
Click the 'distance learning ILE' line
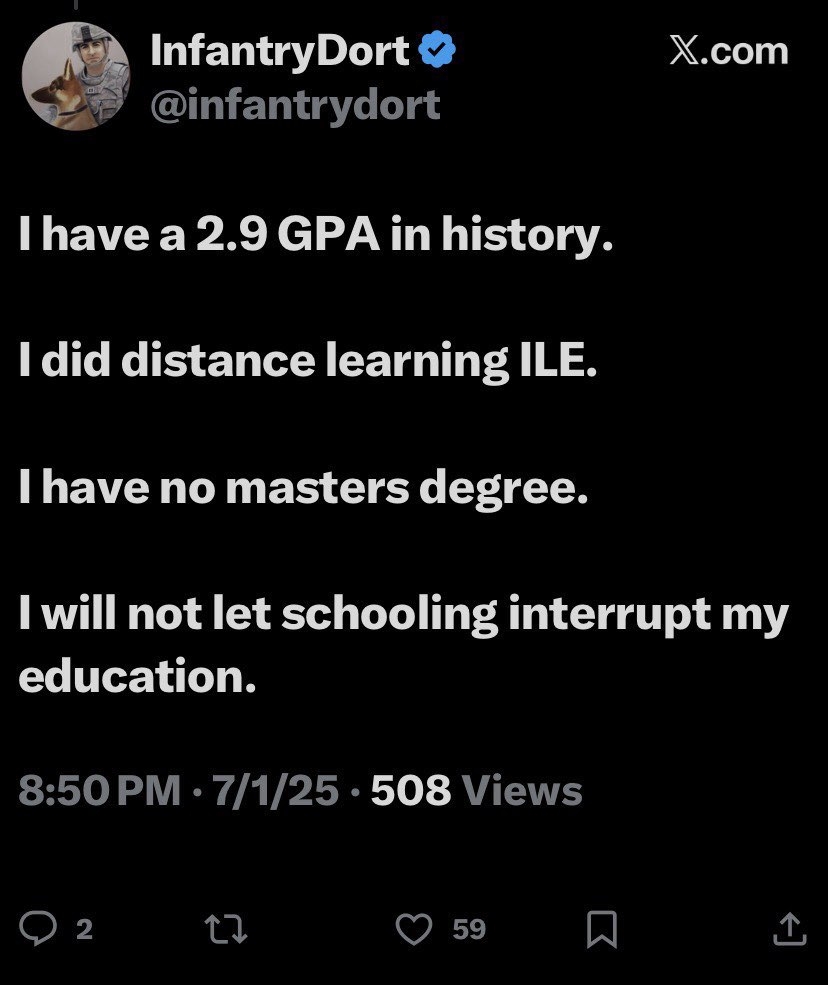(307, 362)
